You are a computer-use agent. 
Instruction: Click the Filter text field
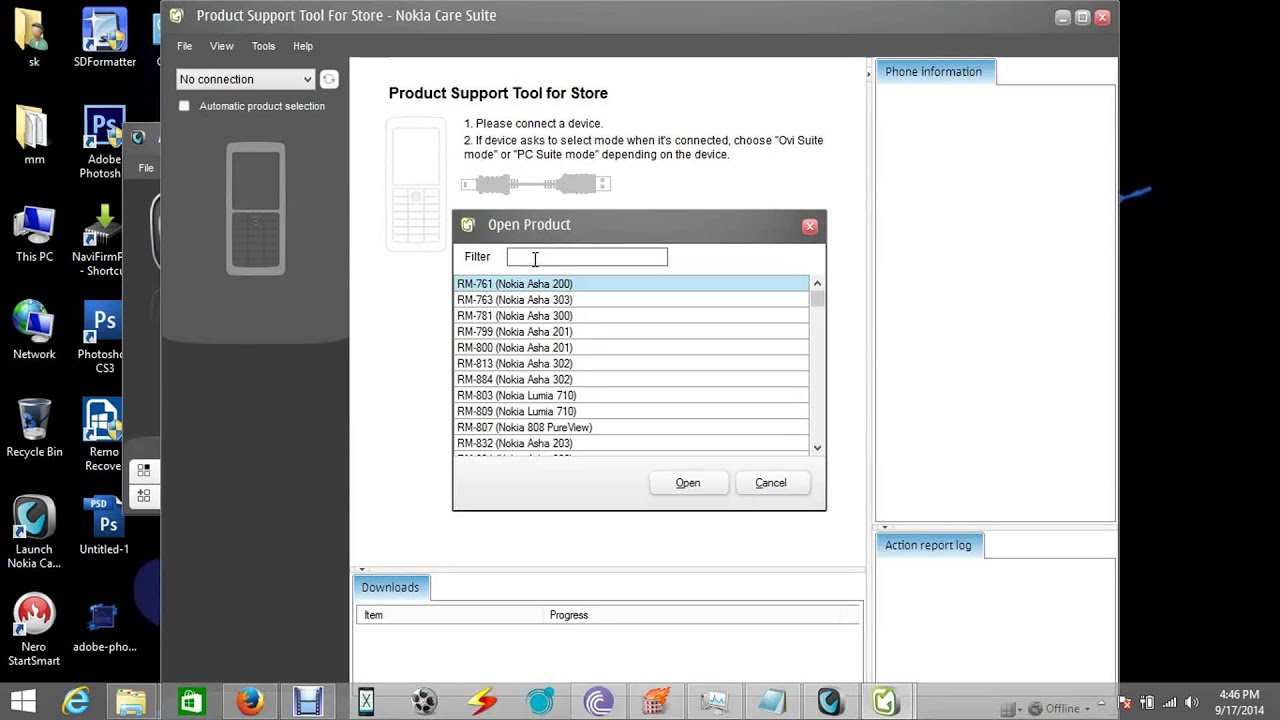point(587,257)
